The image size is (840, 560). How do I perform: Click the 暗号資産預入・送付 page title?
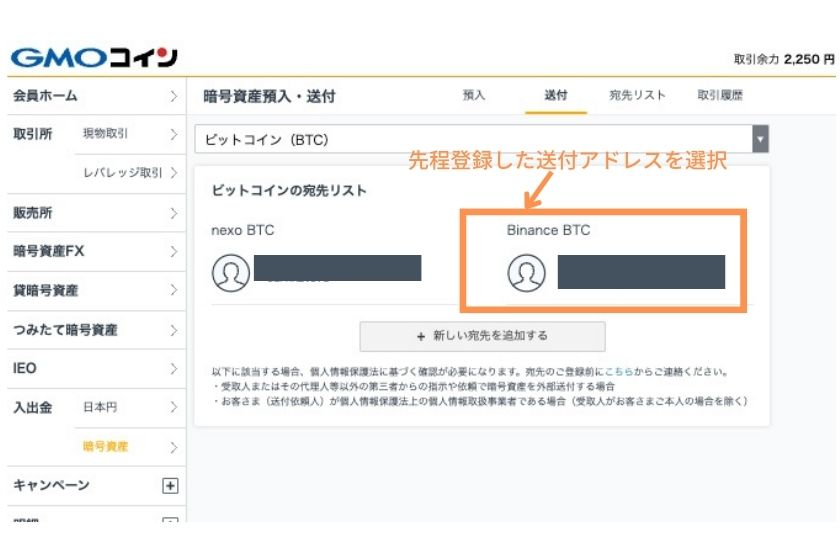[x=269, y=96]
